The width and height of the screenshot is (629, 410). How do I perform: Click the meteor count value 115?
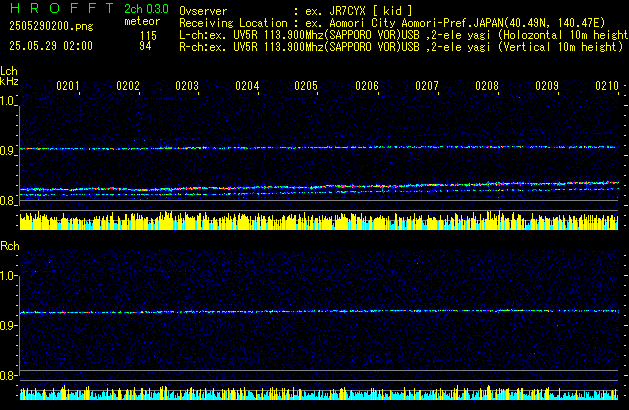coord(148,36)
